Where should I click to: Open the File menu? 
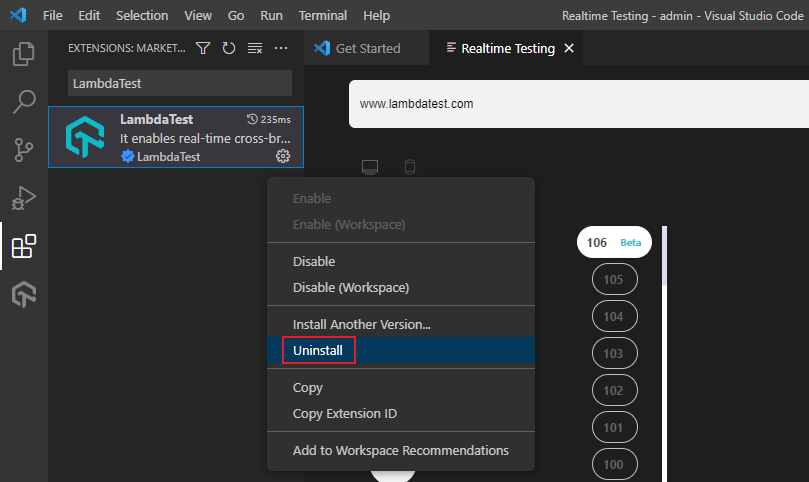click(53, 15)
